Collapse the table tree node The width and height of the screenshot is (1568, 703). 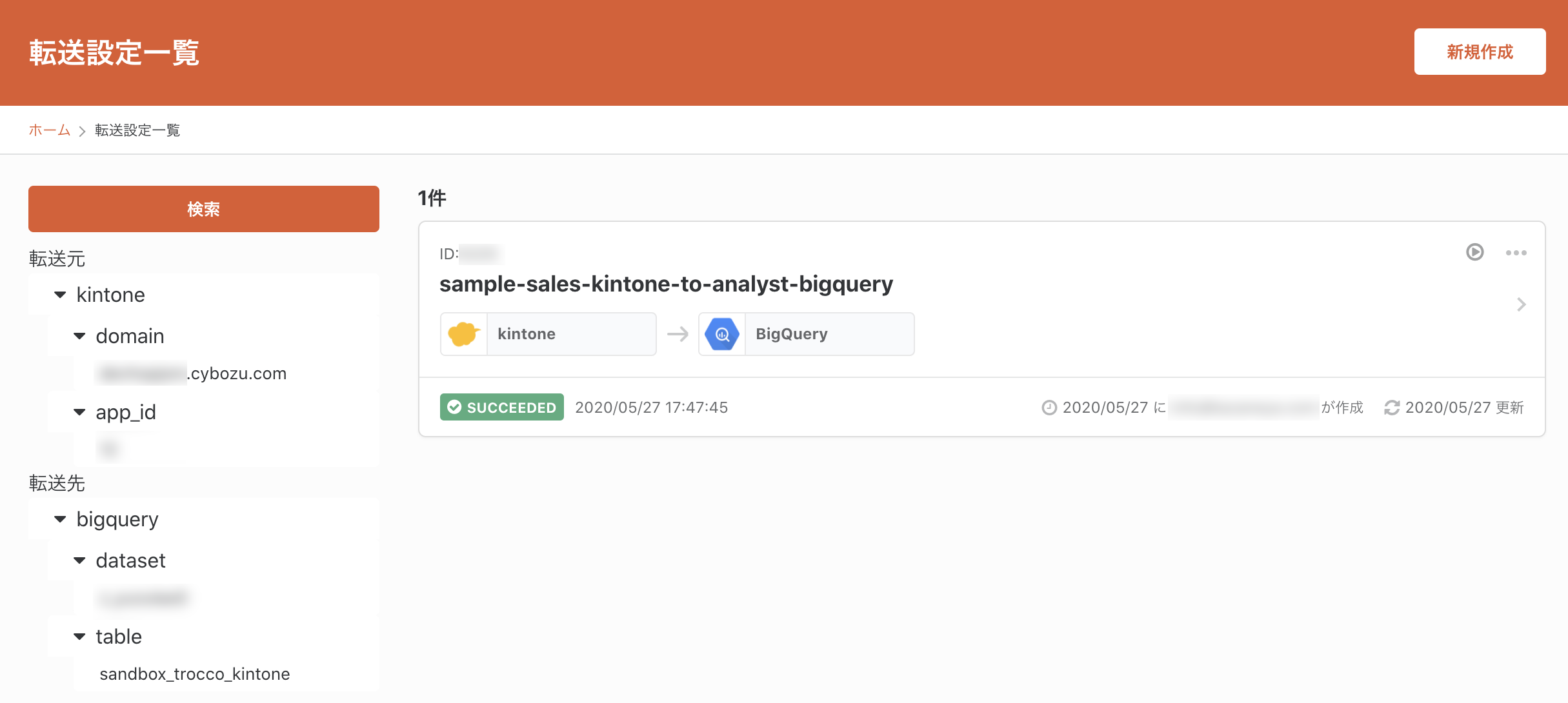click(80, 637)
